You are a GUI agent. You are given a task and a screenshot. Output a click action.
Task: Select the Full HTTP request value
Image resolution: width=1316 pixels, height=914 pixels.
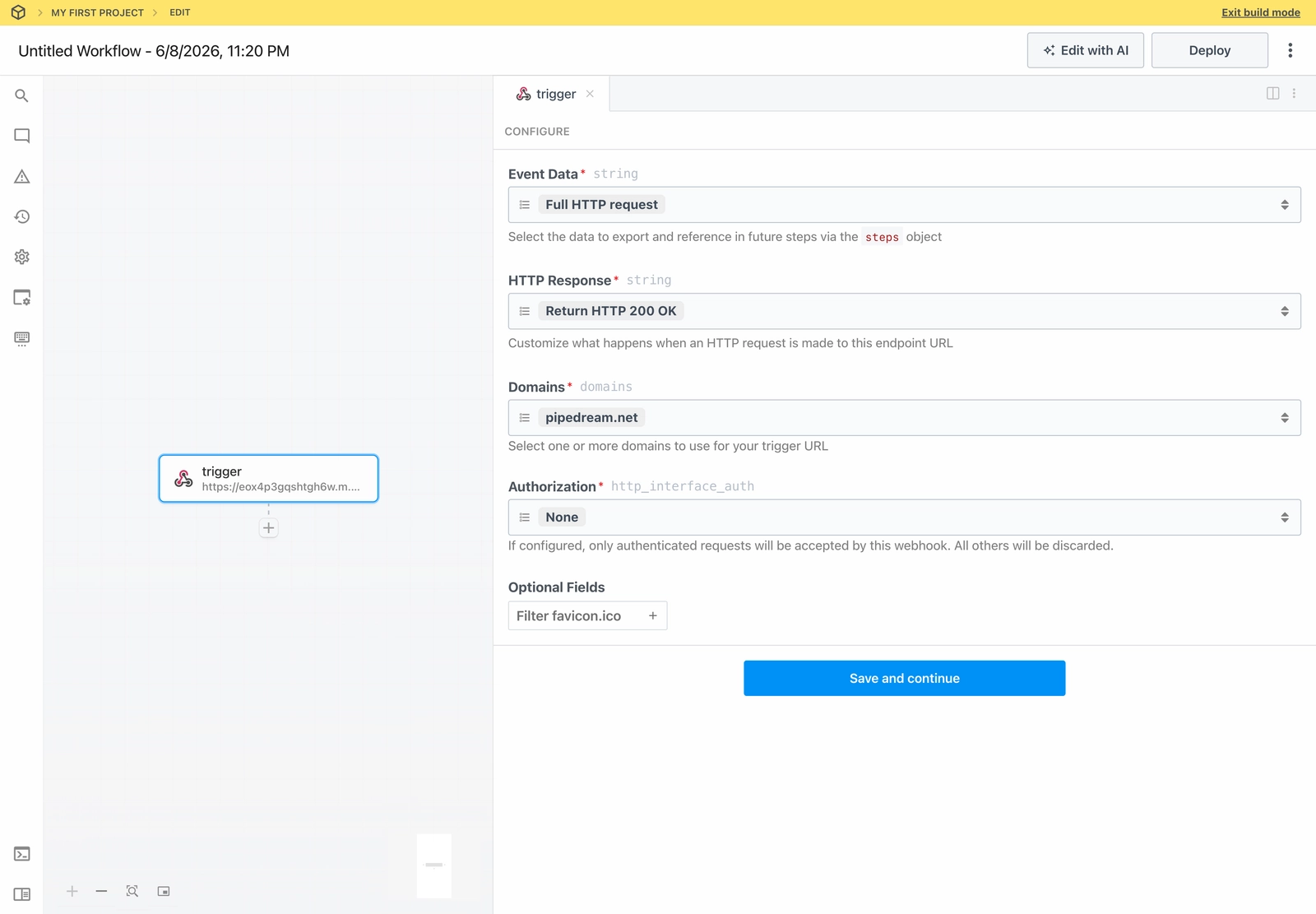point(601,205)
